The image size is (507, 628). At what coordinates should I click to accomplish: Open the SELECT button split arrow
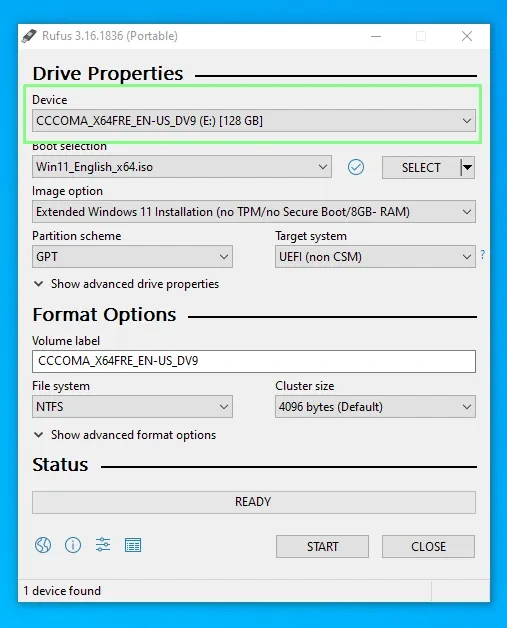467,167
